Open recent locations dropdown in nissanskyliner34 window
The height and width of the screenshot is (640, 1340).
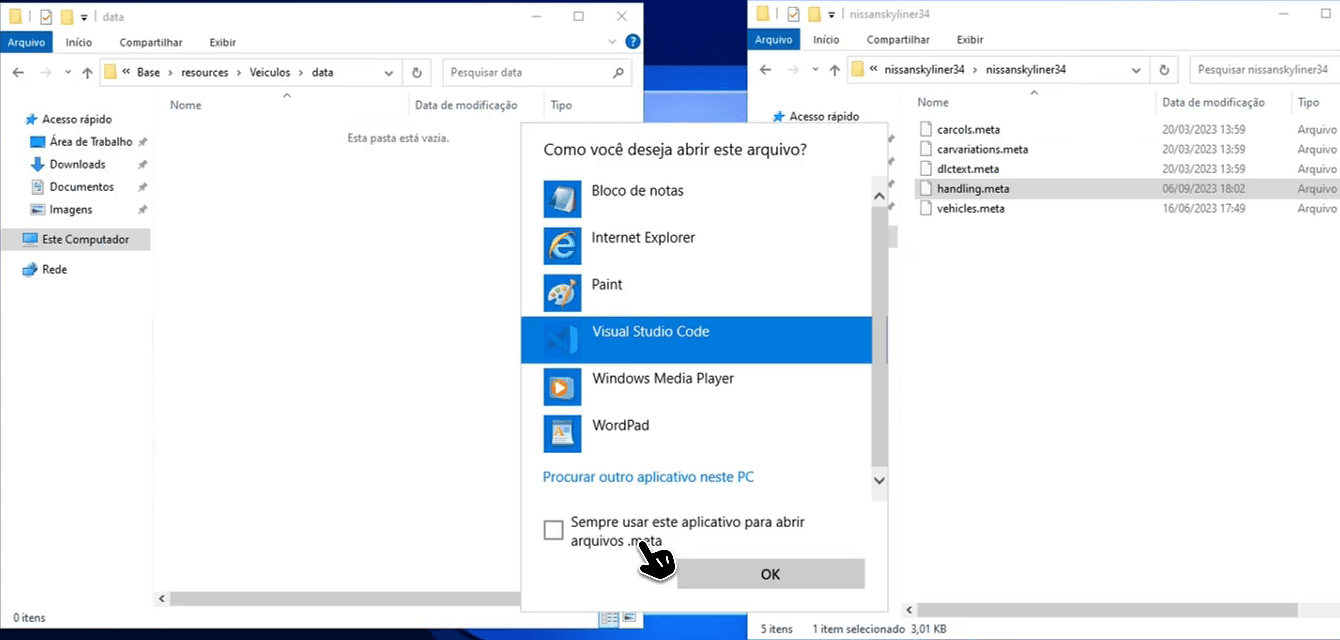click(815, 70)
